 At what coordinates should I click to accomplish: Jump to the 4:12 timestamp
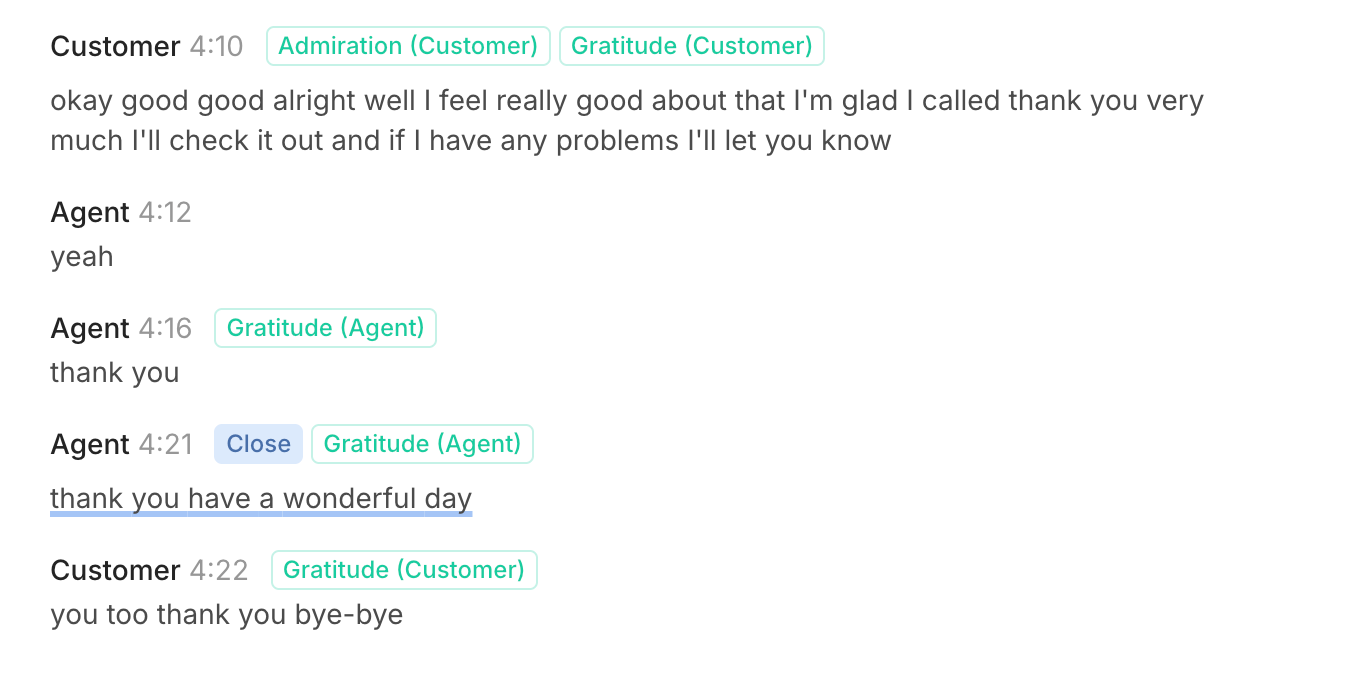pyautogui.click(x=164, y=212)
